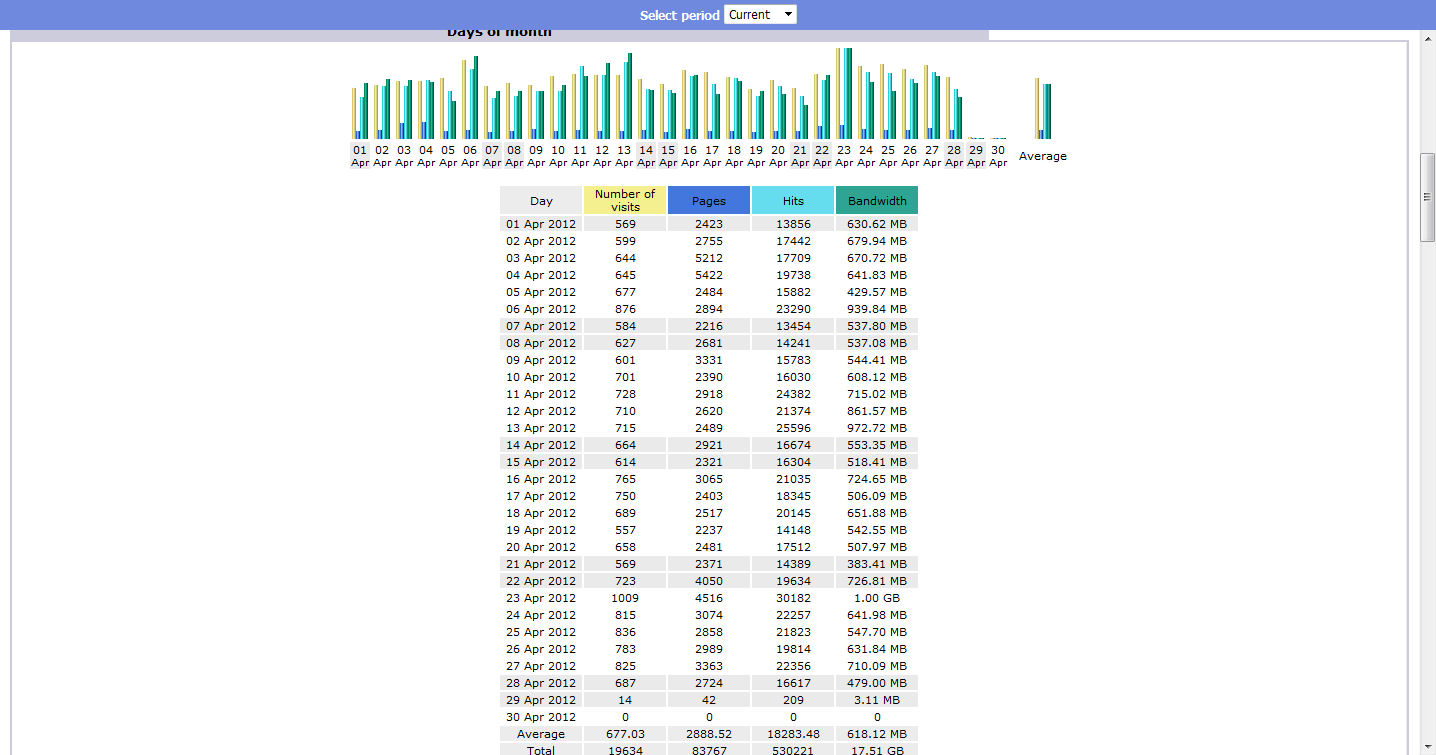1436x755 pixels.
Task: Click the yellow Number of visits header
Action: [625, 201]
